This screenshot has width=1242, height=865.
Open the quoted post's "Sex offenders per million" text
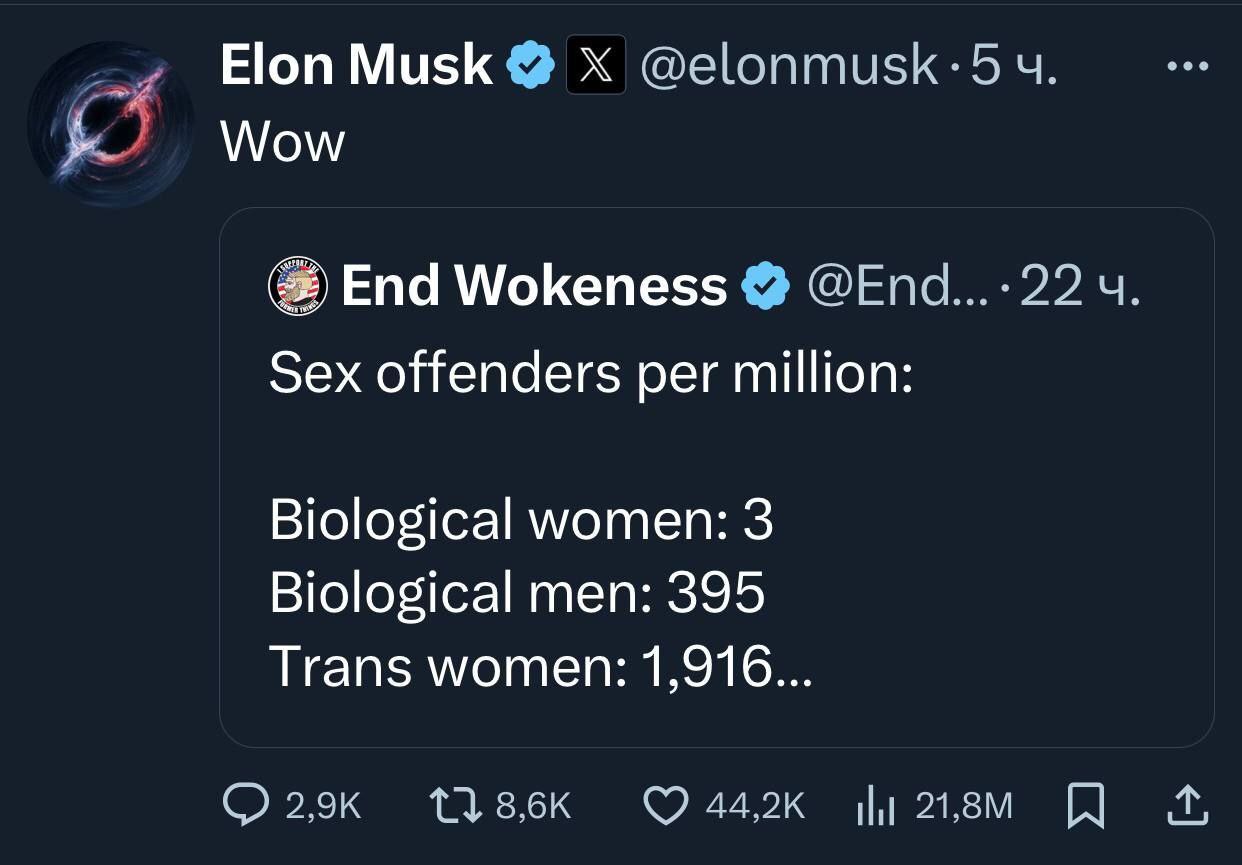(590, 373)
